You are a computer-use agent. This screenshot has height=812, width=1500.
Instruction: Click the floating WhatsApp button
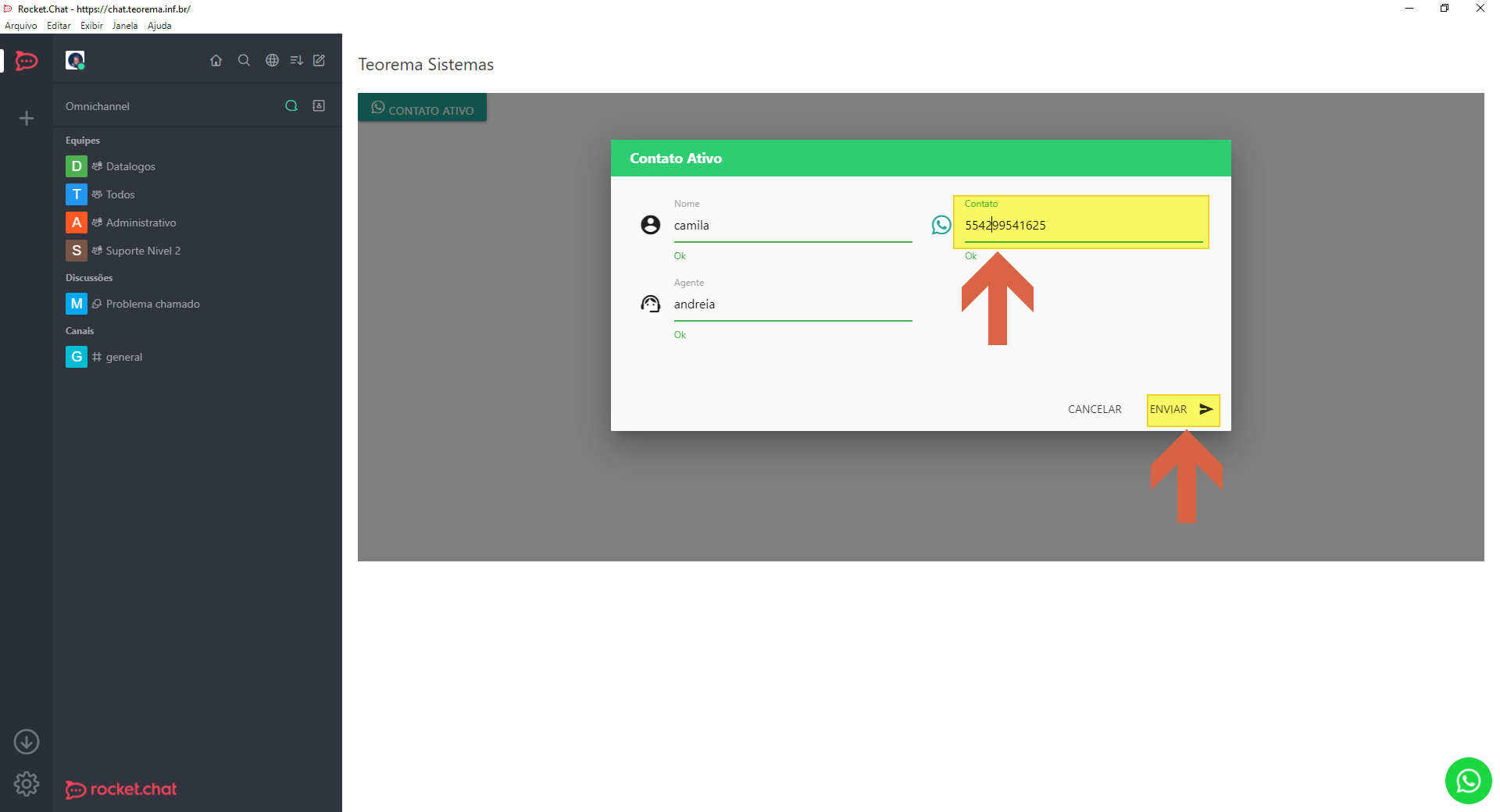pyautogui.click(x=1469, y=781)
